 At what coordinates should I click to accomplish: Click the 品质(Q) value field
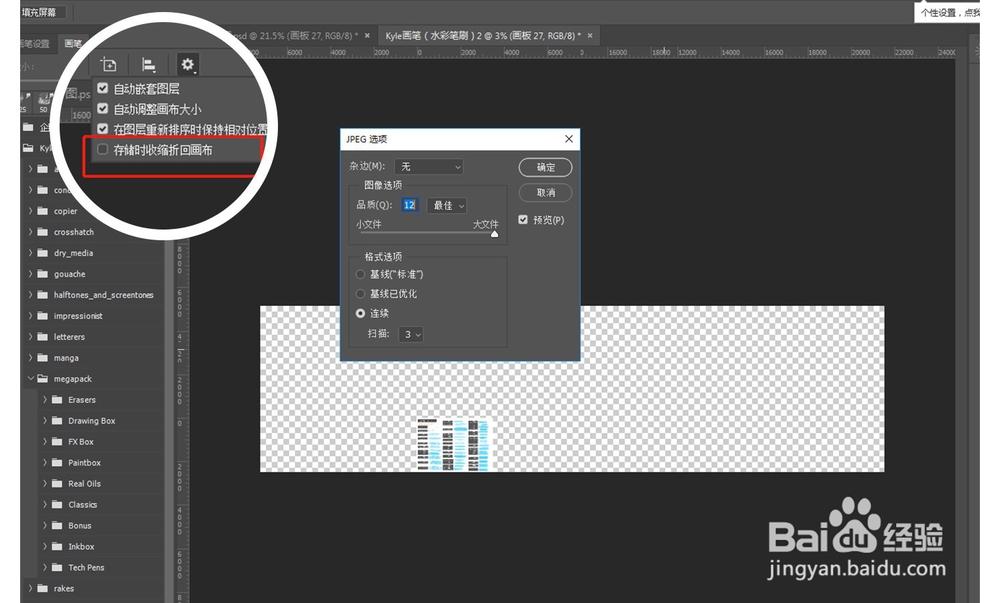(x=409, y=205)
